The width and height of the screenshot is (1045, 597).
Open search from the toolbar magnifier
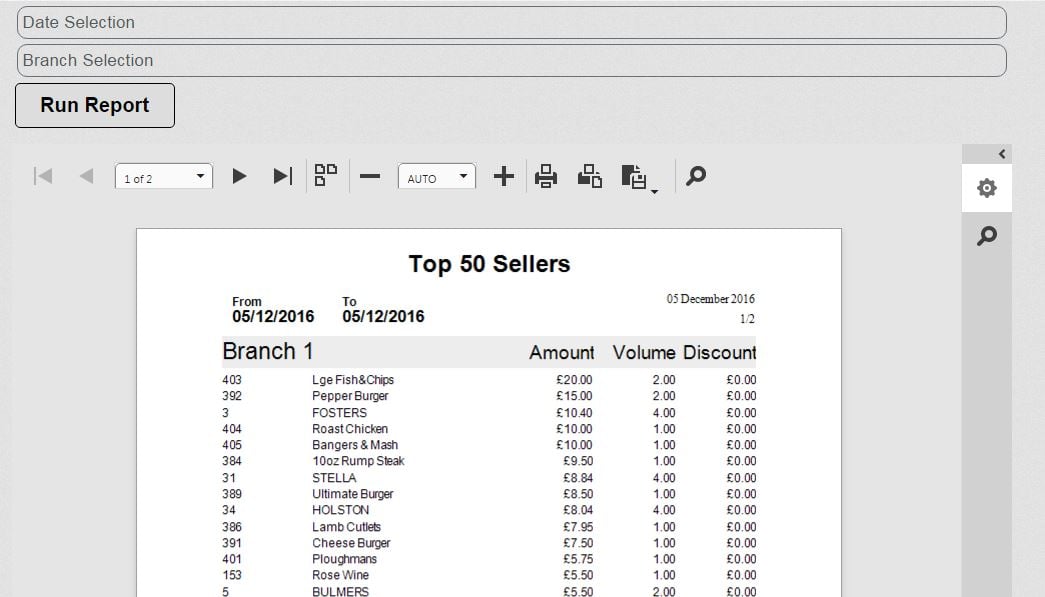click(696, 177)
